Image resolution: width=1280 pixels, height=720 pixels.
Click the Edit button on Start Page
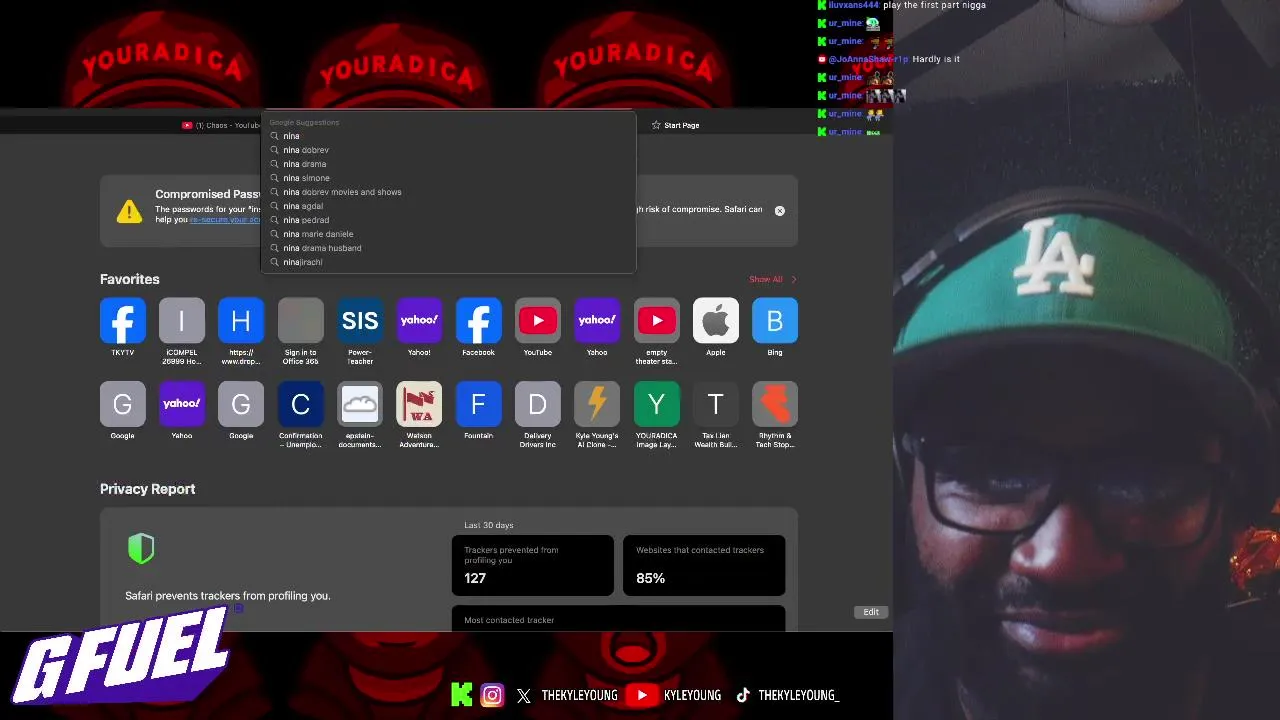[x=871, y=612]
